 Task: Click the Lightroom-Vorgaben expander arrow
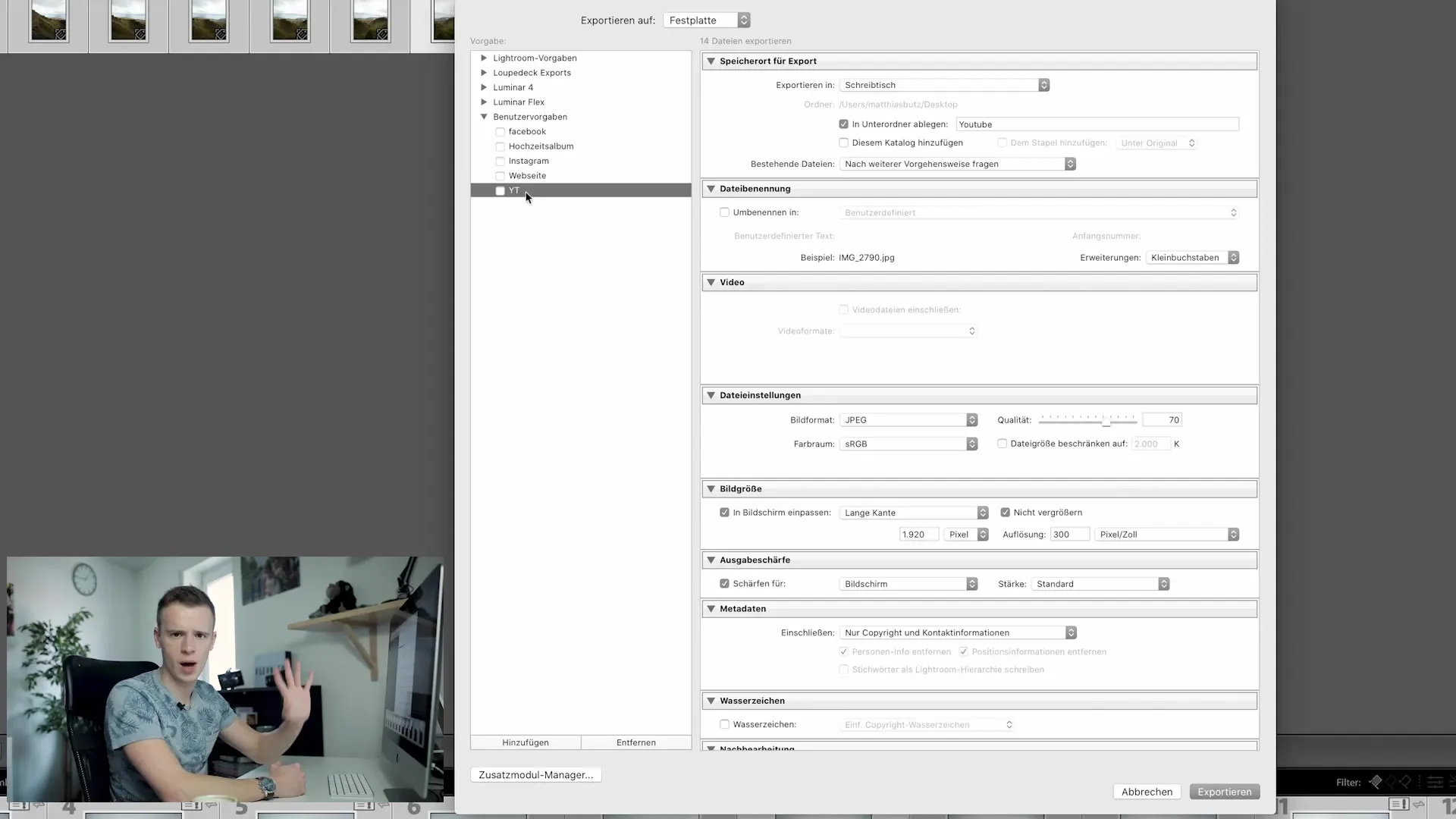[x=483, y=57]
